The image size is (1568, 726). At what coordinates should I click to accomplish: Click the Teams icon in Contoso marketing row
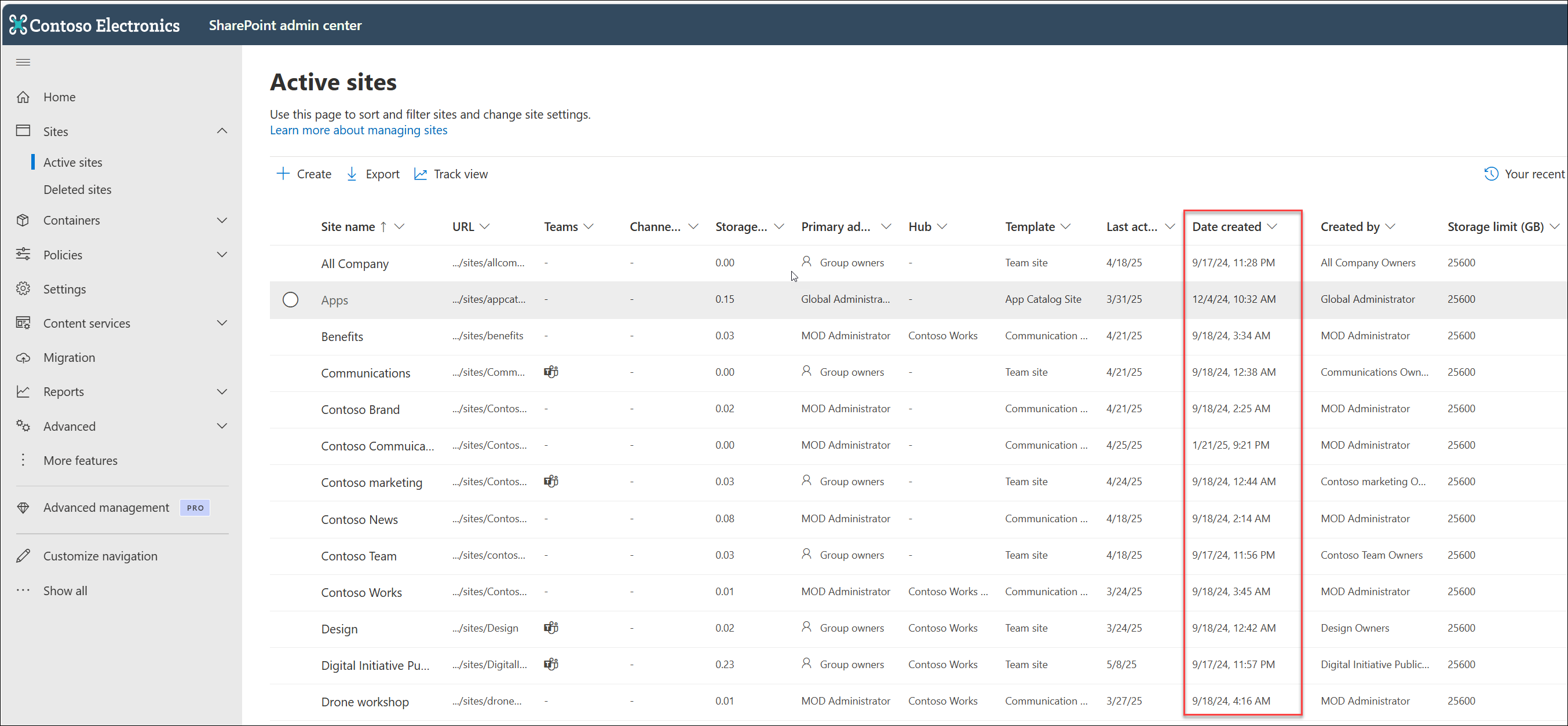pos(551,481)
